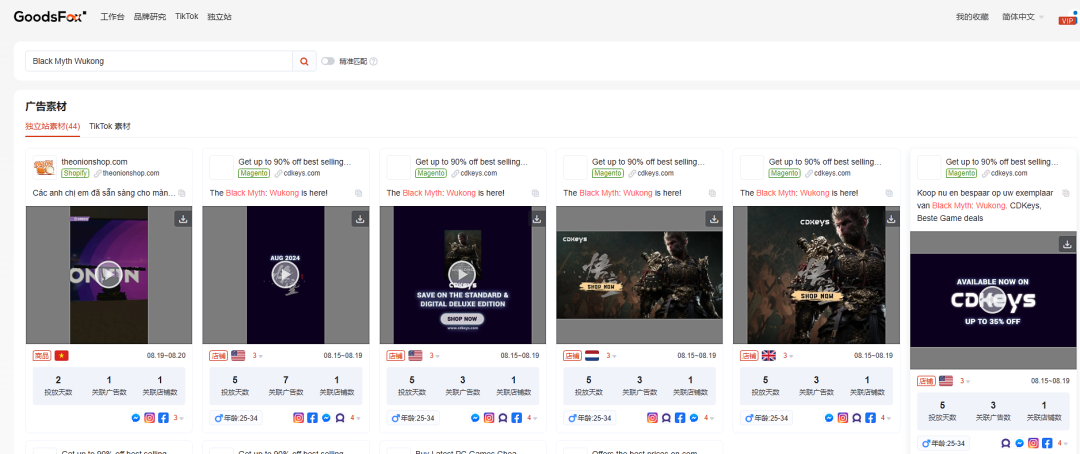Click the Audience Network icon on AUG 2024 card
The width and height of the screenshot is (1080, 454).
point(340,417)
